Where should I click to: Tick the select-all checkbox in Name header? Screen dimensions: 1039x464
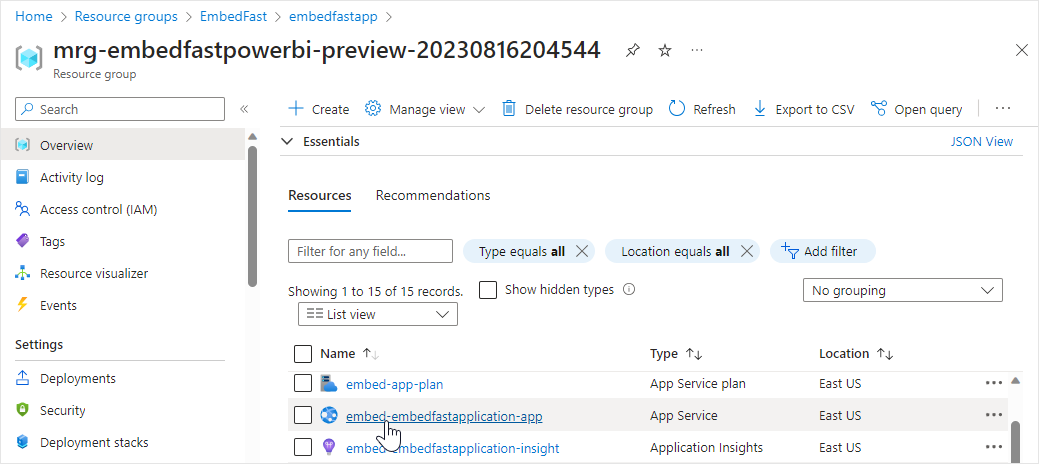tap(303, 353)
